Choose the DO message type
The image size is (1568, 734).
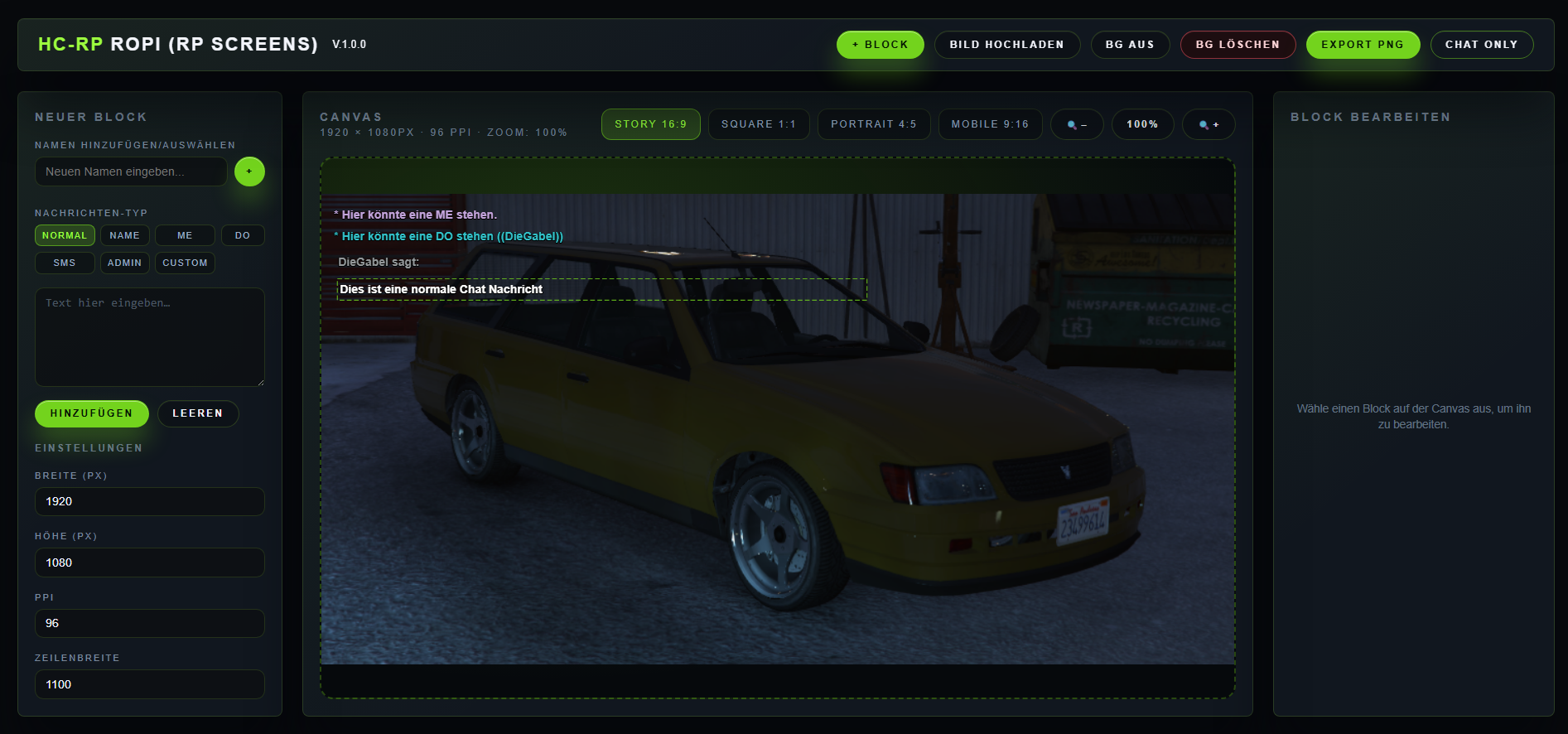coord(242,235)
